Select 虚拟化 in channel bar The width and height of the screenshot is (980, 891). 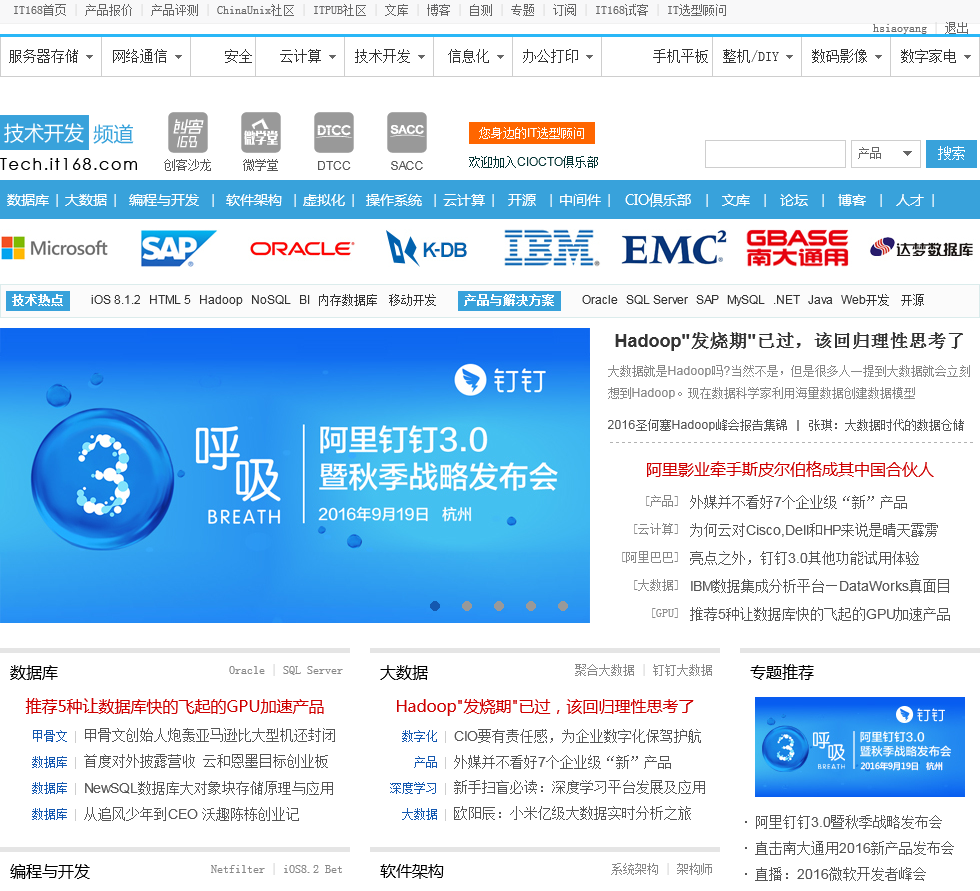point(323,200)
